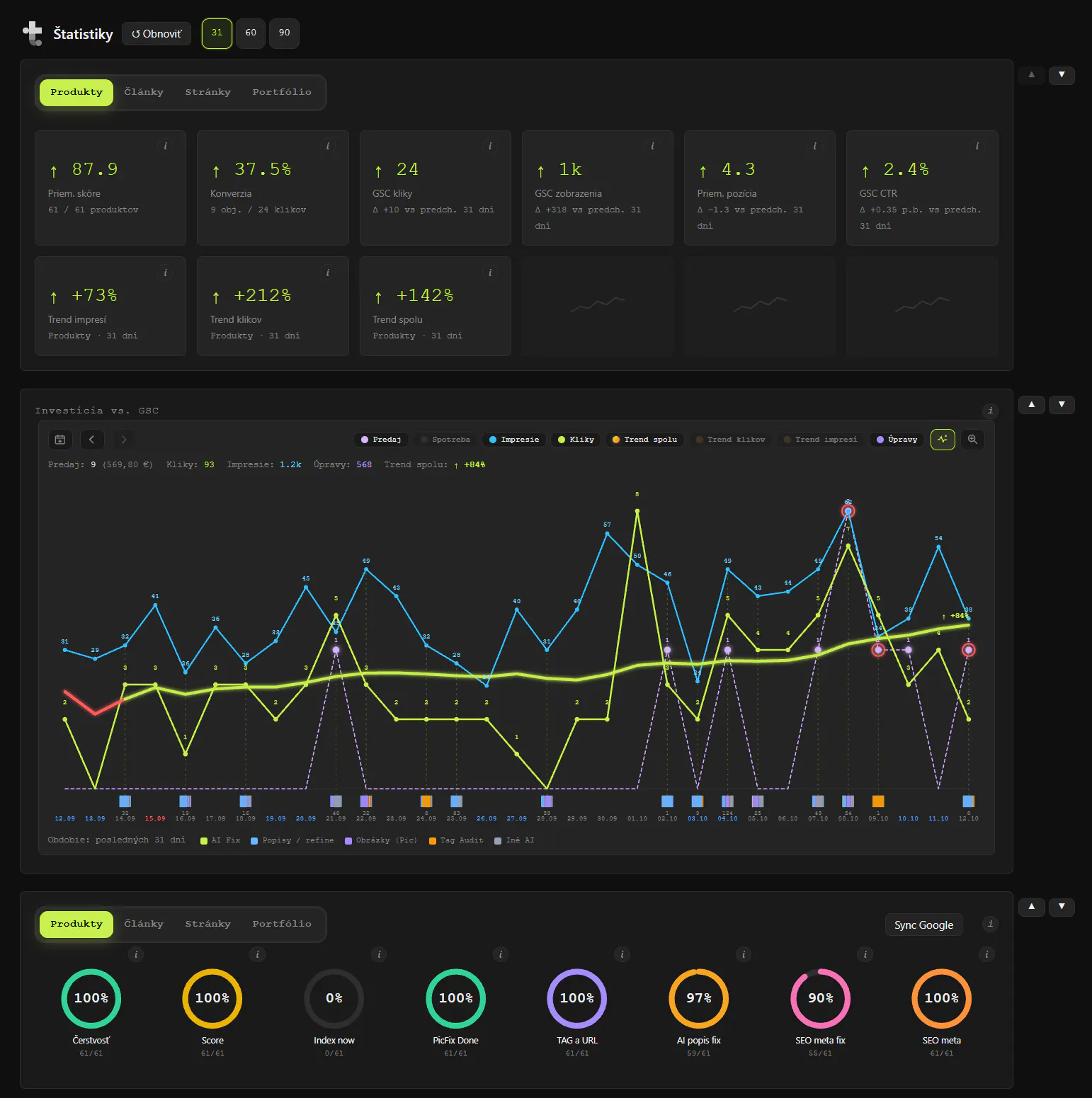Open info icon on Trend klikov card
1092x1098 pixels.
coord(328,273)
